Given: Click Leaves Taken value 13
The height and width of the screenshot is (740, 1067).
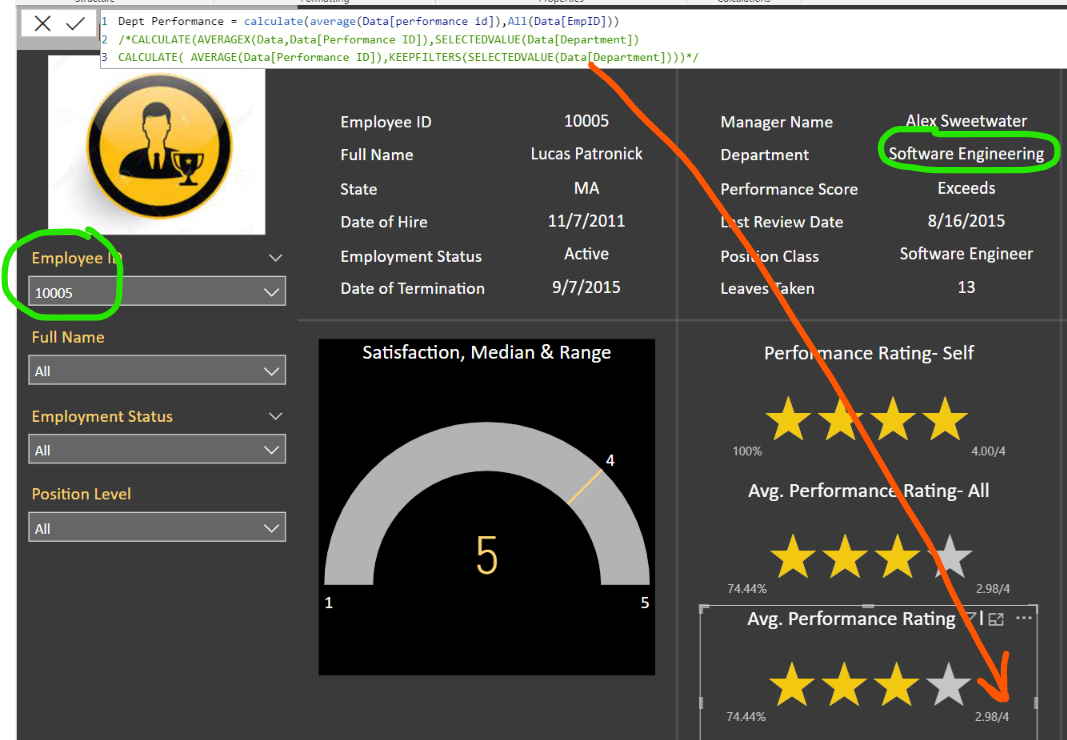Looking at the screenshot, I should tap(966, 287).
